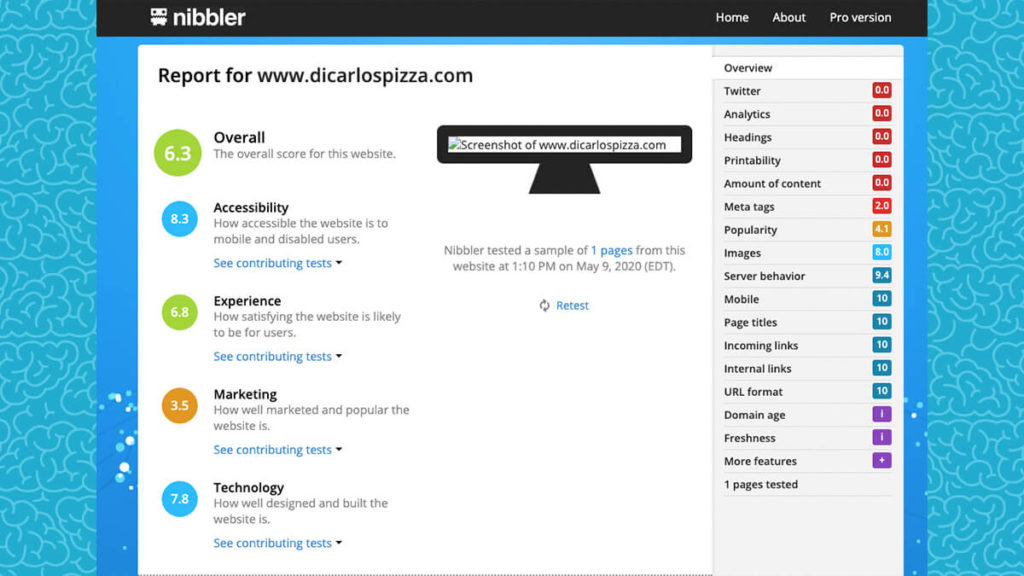This screenshot has height=576, width=1024.
Task: Select the Overview tab in sidebar
Action: tap(748, 68)
